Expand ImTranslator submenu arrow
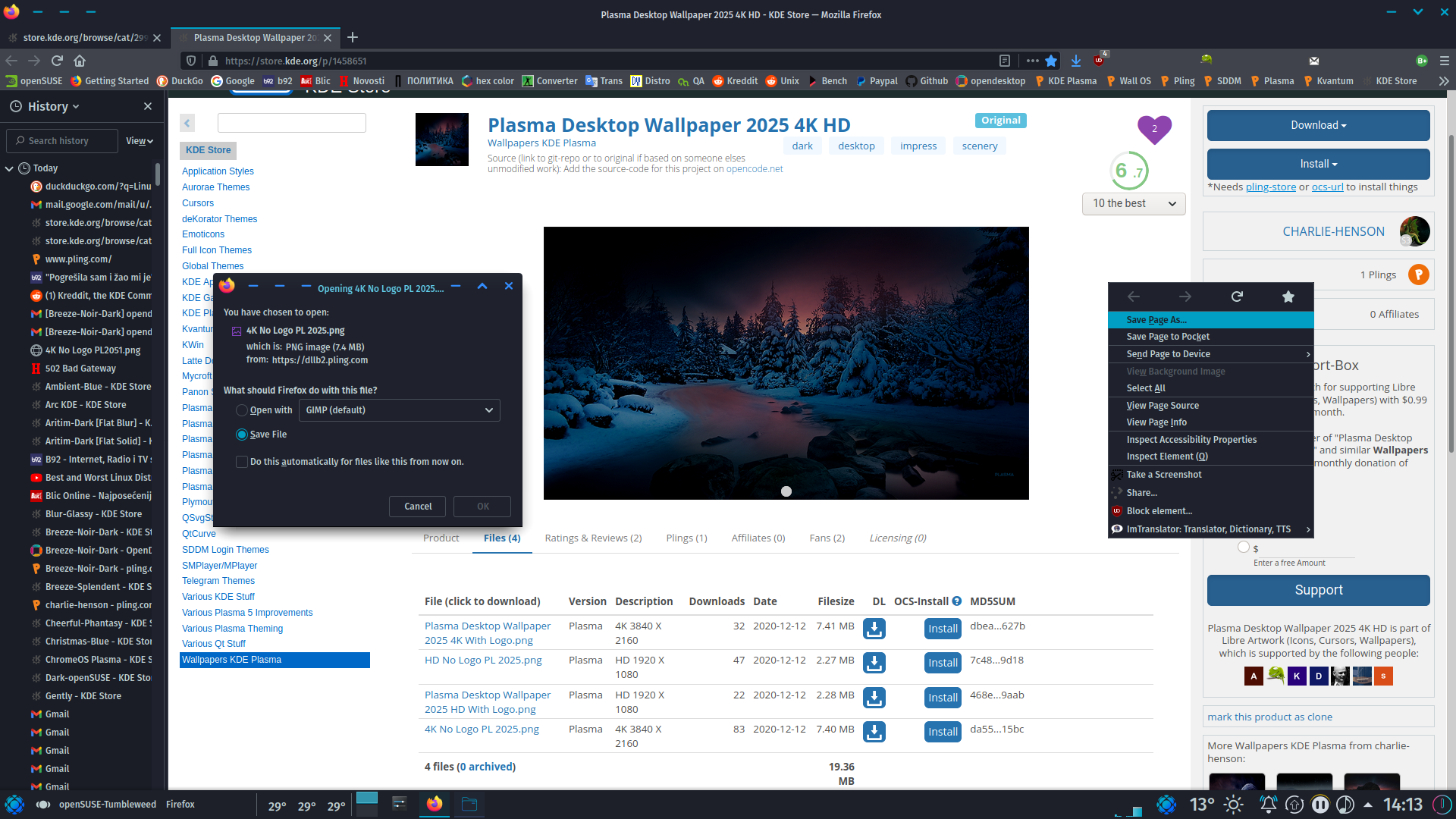1456x819 pixels. [1308, 529]
